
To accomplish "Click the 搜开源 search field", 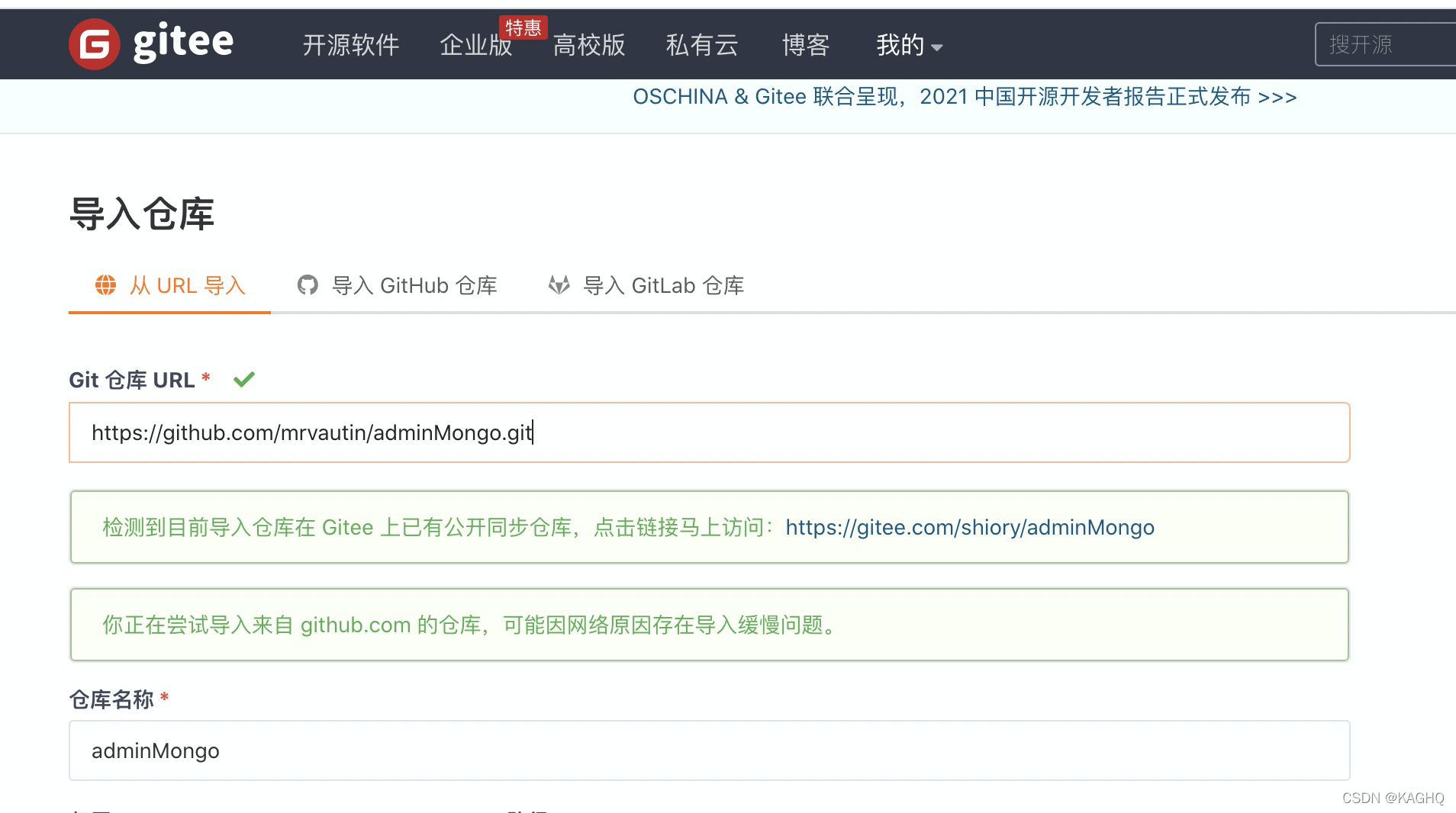I will pos(1385,44).
